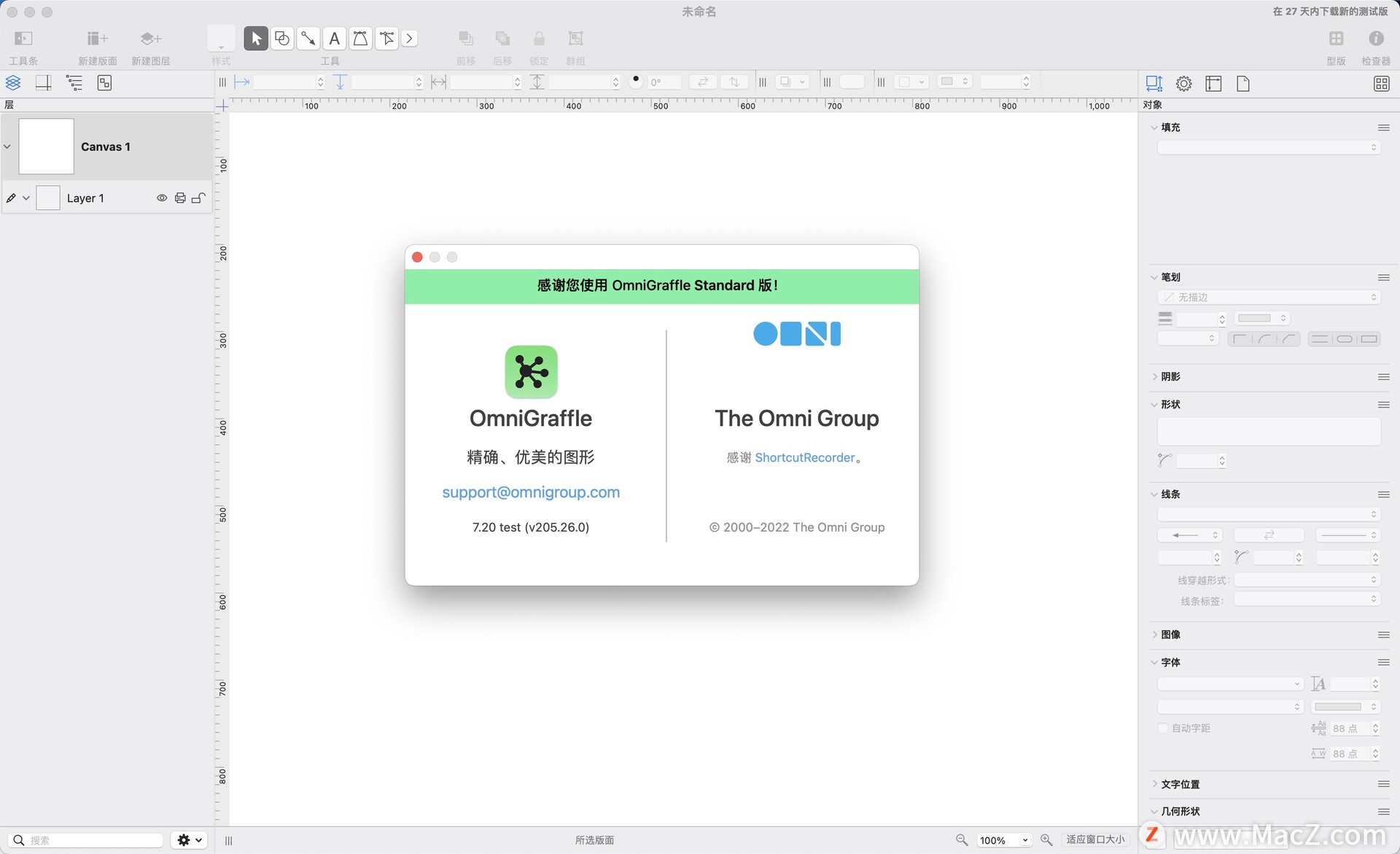Screen dimensions: 1400x854
Task: Expand the 阴影 shadow section
Action: pos(1154,377)
